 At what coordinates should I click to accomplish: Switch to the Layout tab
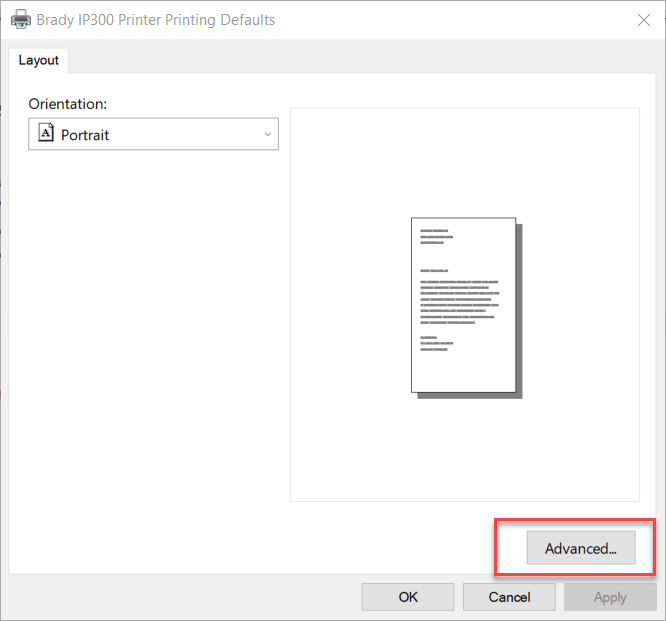point(39,60)
